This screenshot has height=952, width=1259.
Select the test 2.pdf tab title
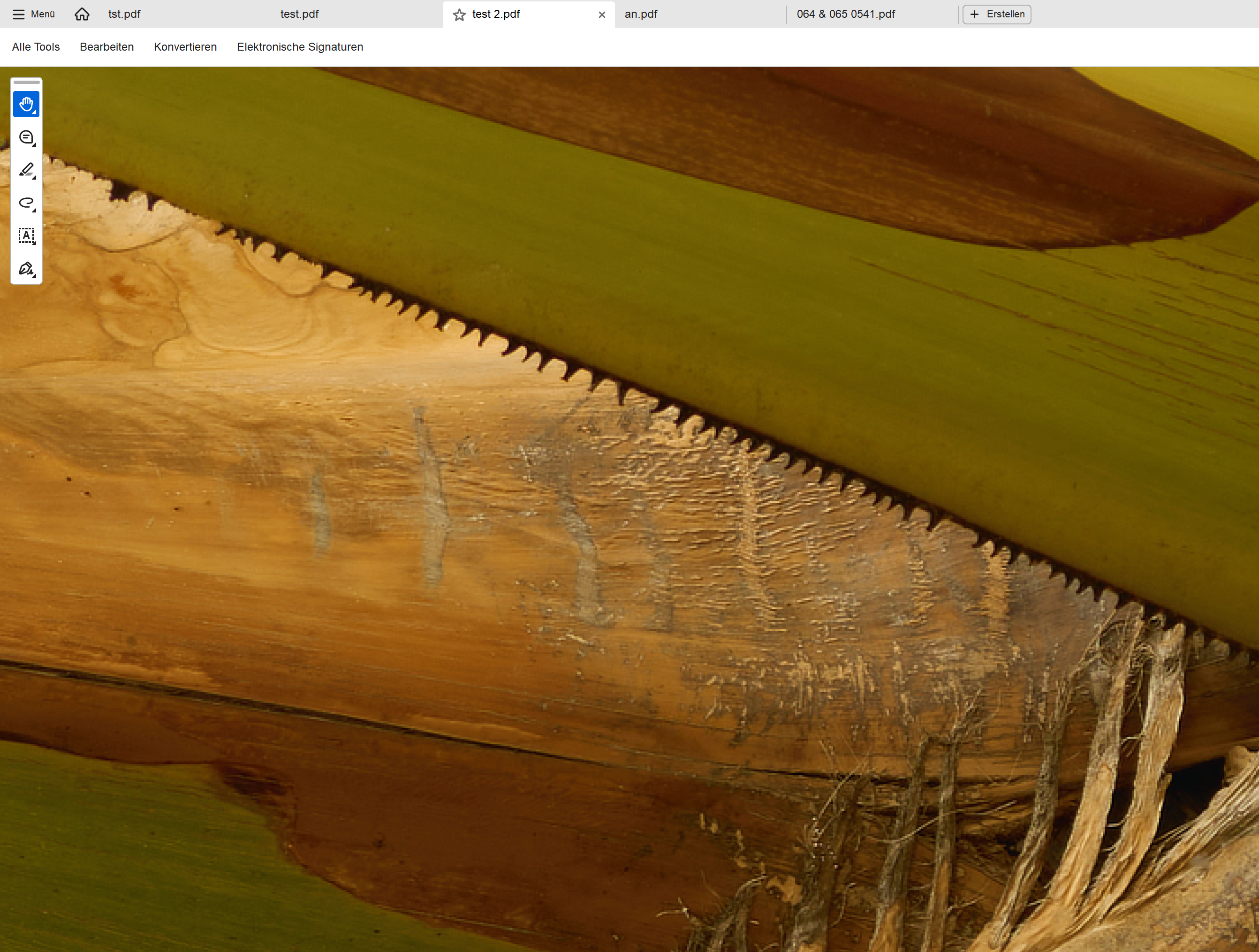(x=496, y=14)
